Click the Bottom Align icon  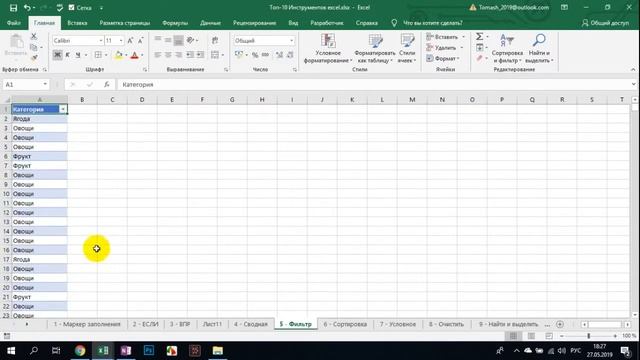[x=178, y=40]
